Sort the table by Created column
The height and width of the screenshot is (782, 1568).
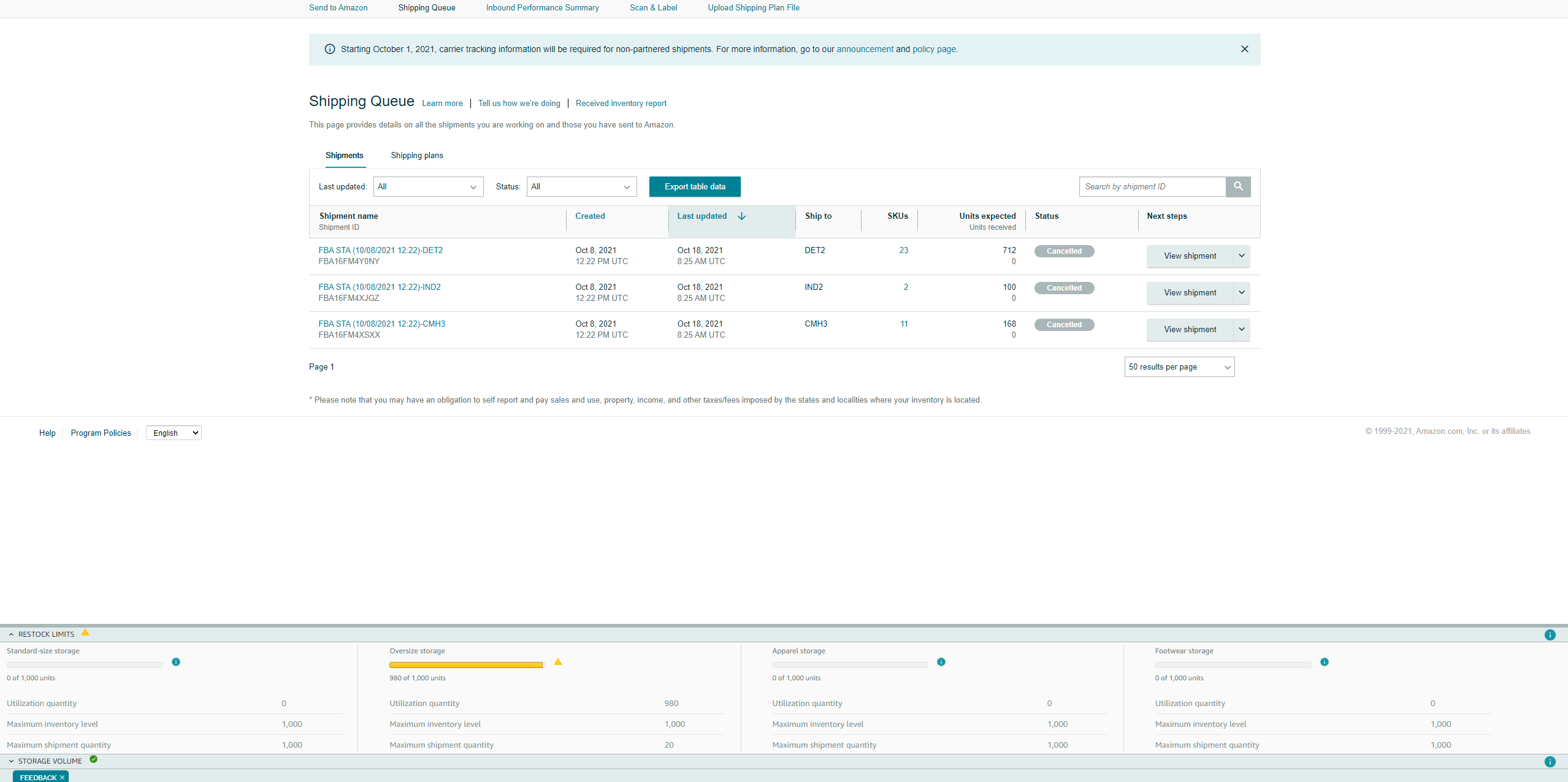[x=590, y=216]
